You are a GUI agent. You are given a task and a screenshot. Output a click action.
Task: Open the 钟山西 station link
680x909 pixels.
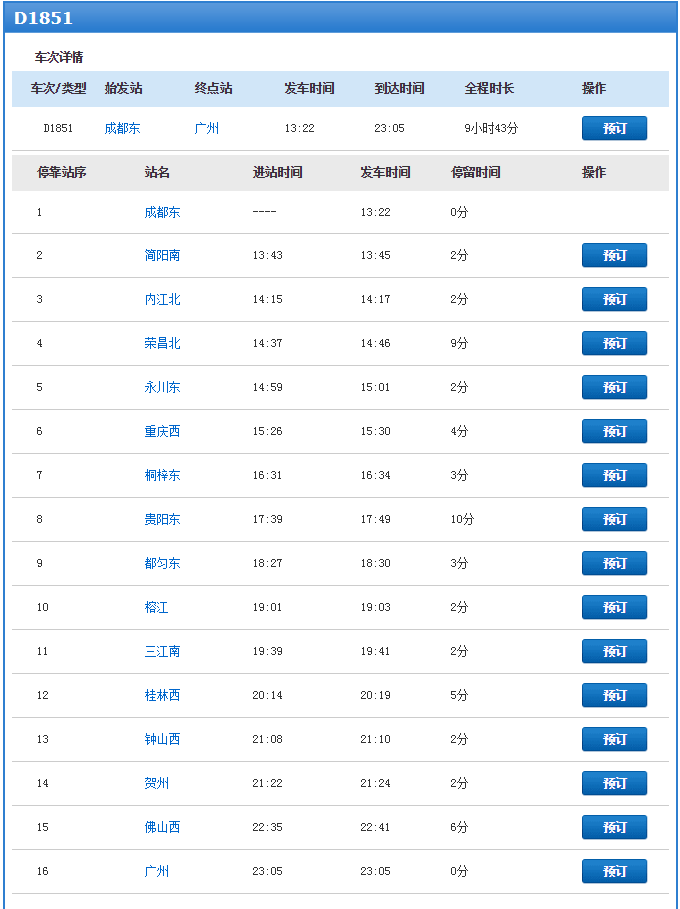click(162, 739)
